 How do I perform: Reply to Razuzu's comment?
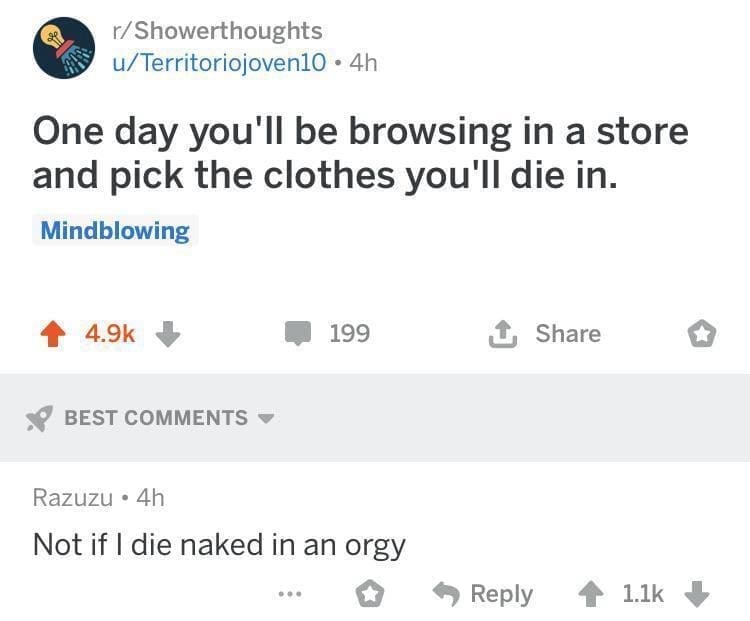point(482,593)
